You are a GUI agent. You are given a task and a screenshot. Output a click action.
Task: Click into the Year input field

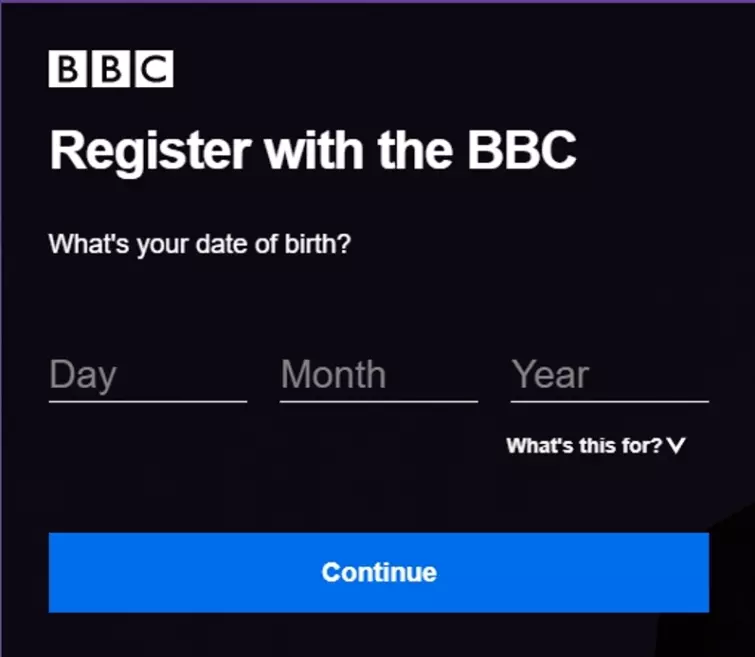tap(610, 376)
